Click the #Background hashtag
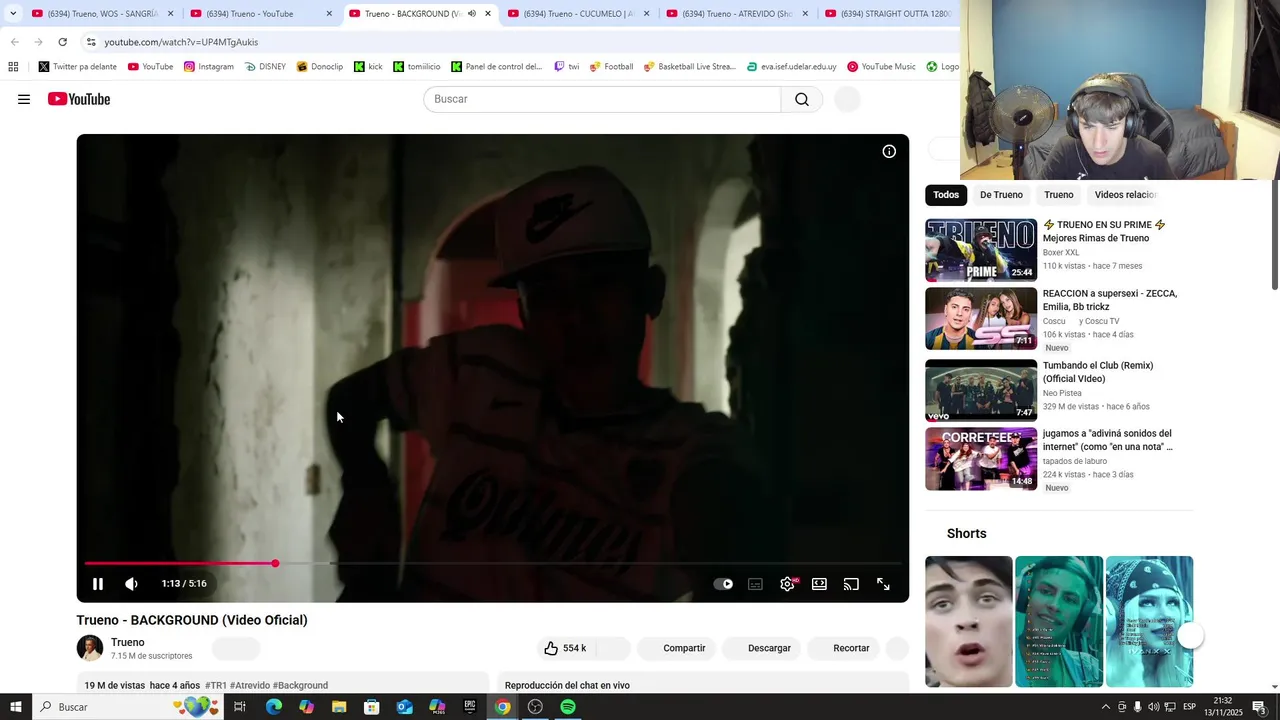The width and height of the screenshot is (1280, 720). (300, 685)
